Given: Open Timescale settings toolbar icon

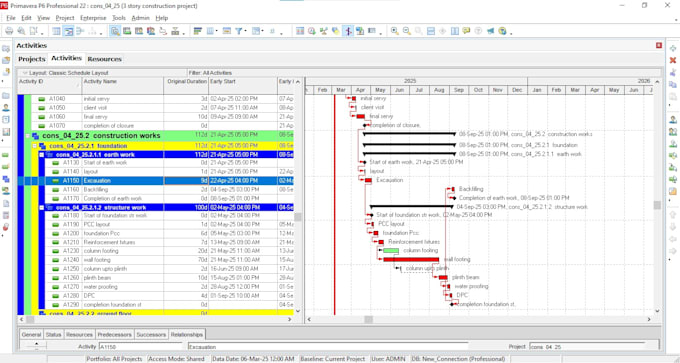Looking at the screenshot, I should [226, 31].
